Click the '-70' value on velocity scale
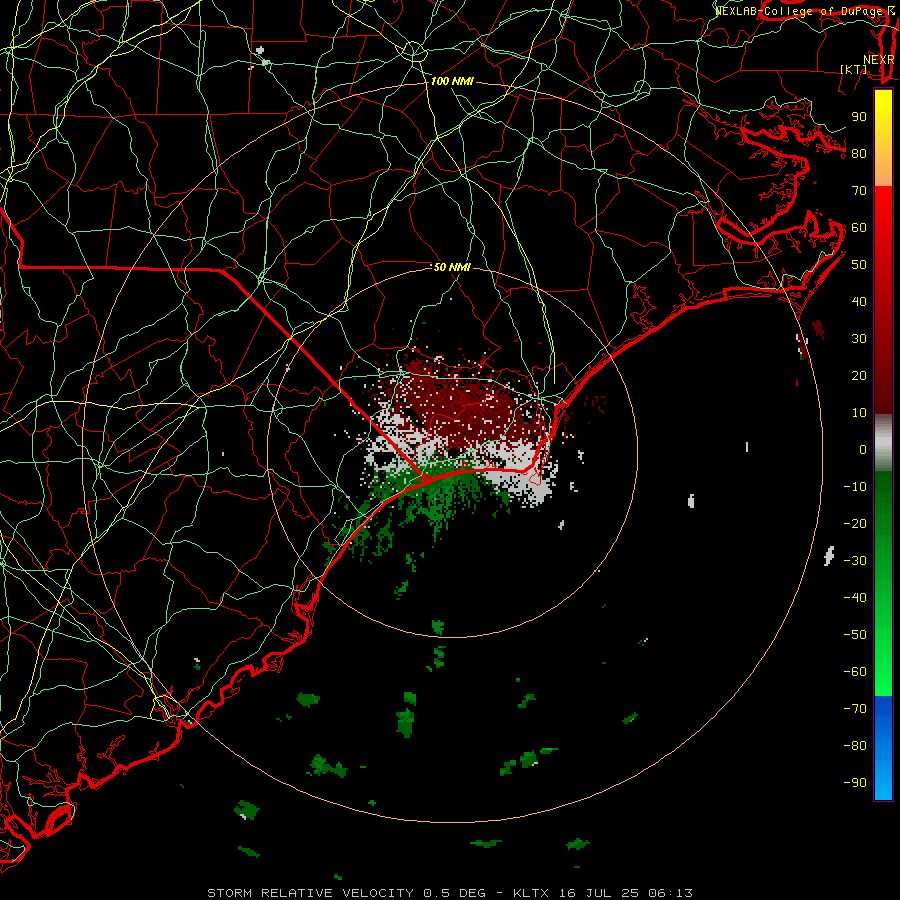This screenshot has height=900, width=900. tap(855, 709)
